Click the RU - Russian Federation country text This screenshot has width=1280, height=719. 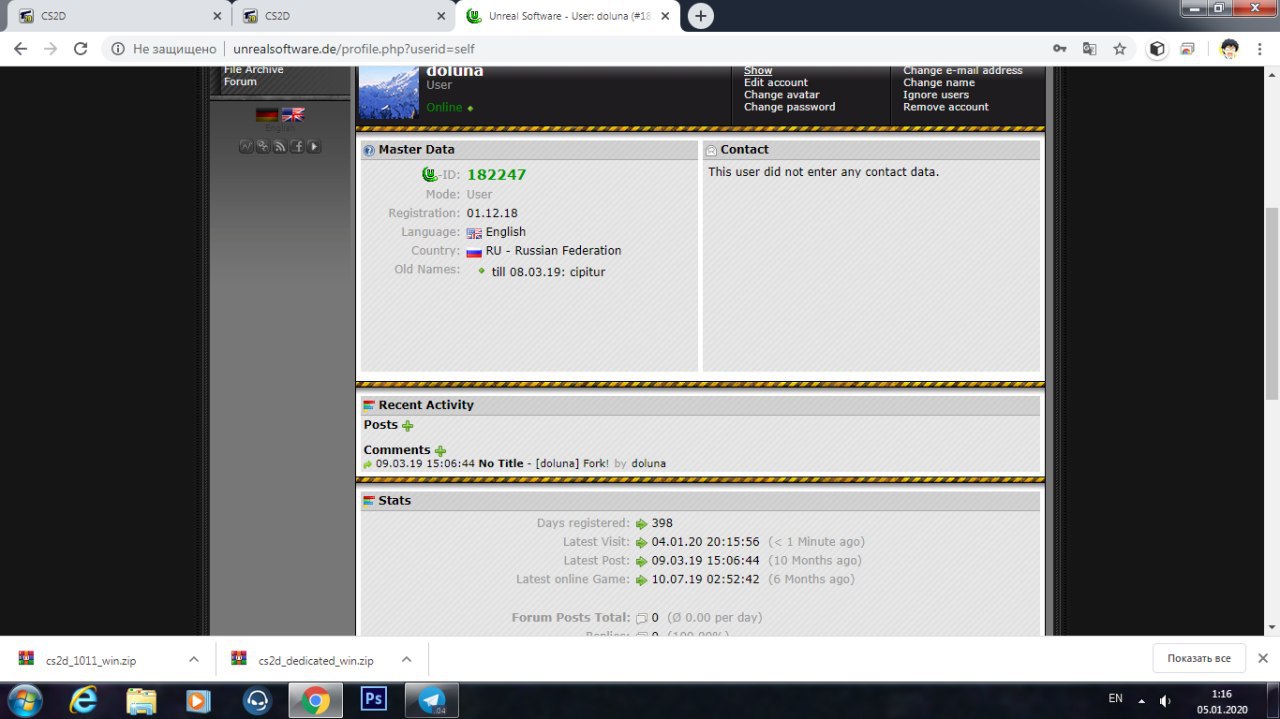click(554, 251)
